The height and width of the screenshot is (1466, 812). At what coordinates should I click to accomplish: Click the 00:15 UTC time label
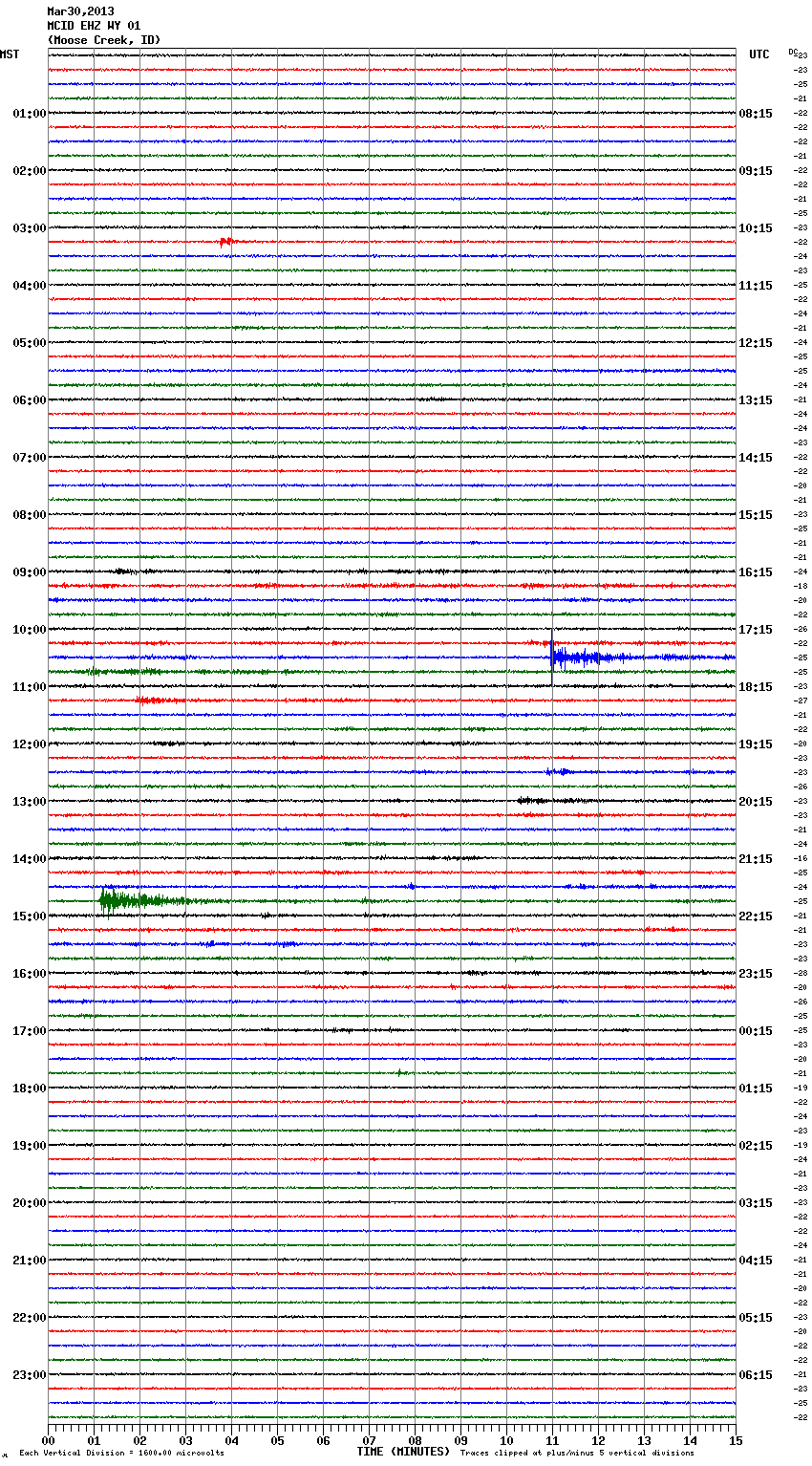tap(756, 1031)
